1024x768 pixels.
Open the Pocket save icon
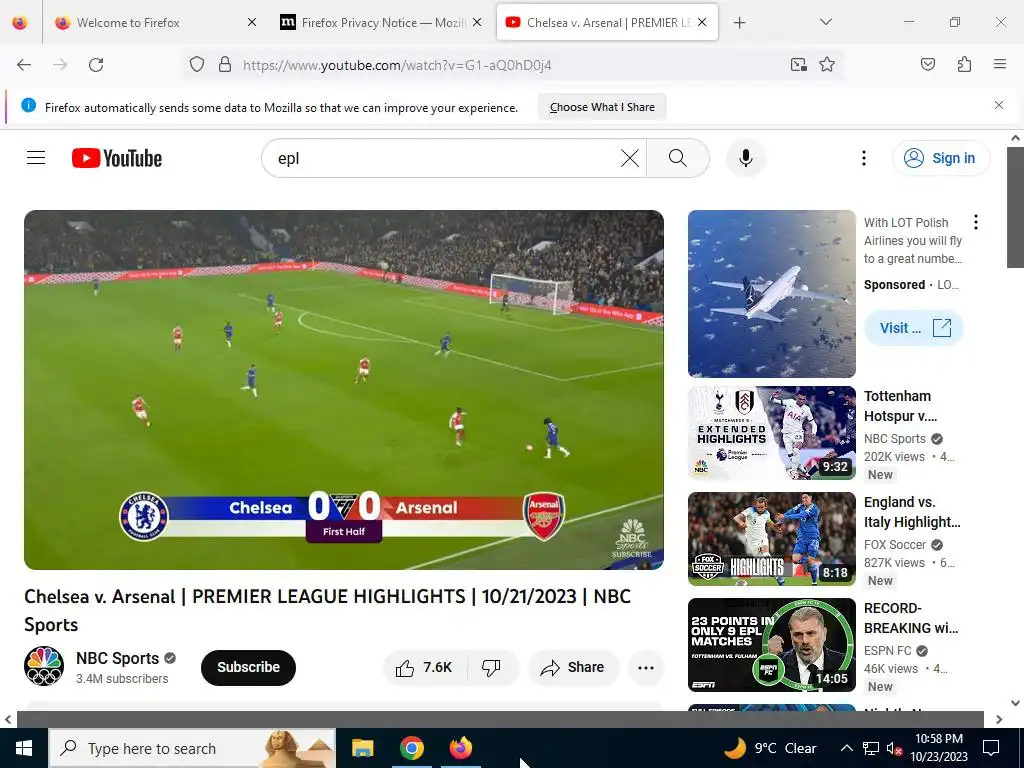tap(927, 65)
